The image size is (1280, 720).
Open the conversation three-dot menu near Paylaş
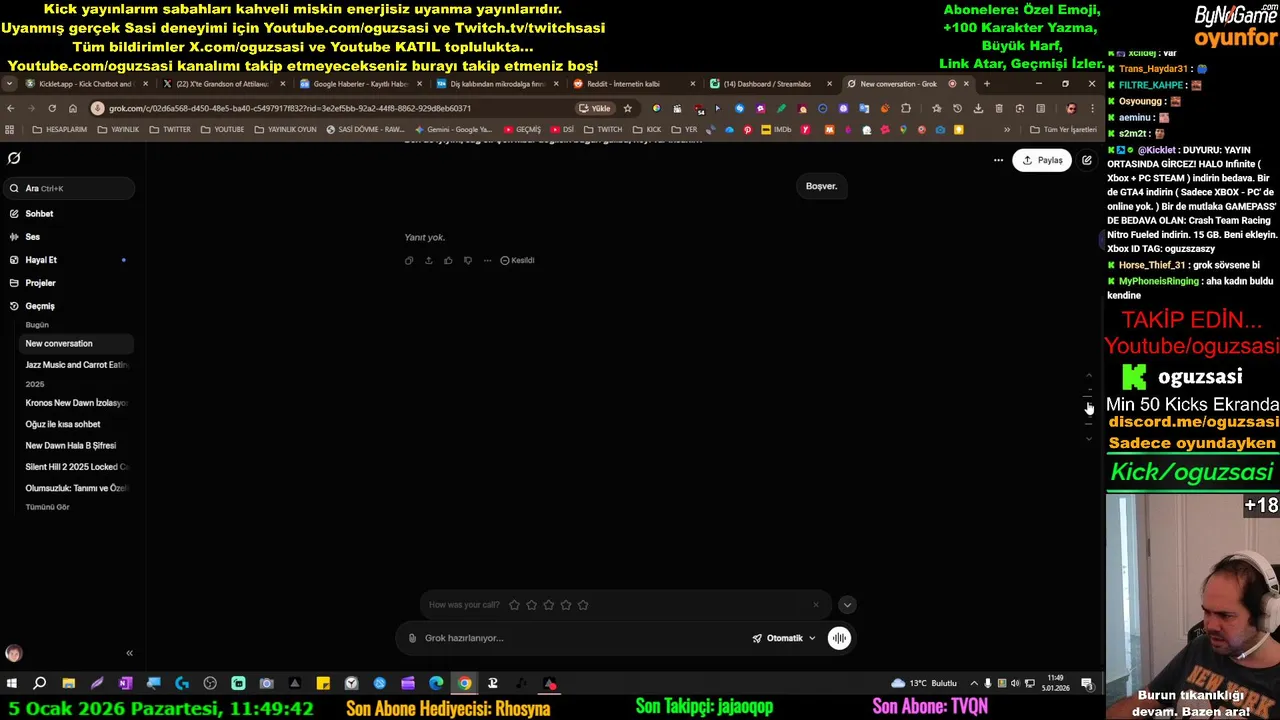(998, 160)
